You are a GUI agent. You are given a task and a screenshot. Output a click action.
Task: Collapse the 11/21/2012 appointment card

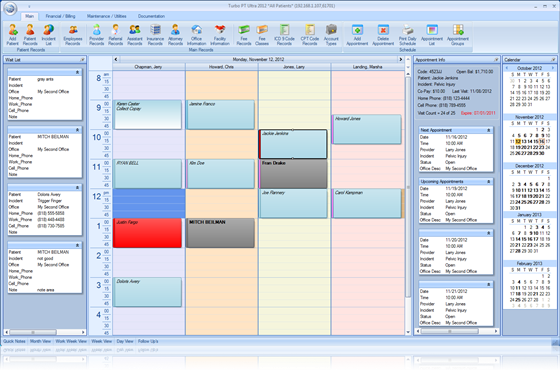(x=489, y=284)
